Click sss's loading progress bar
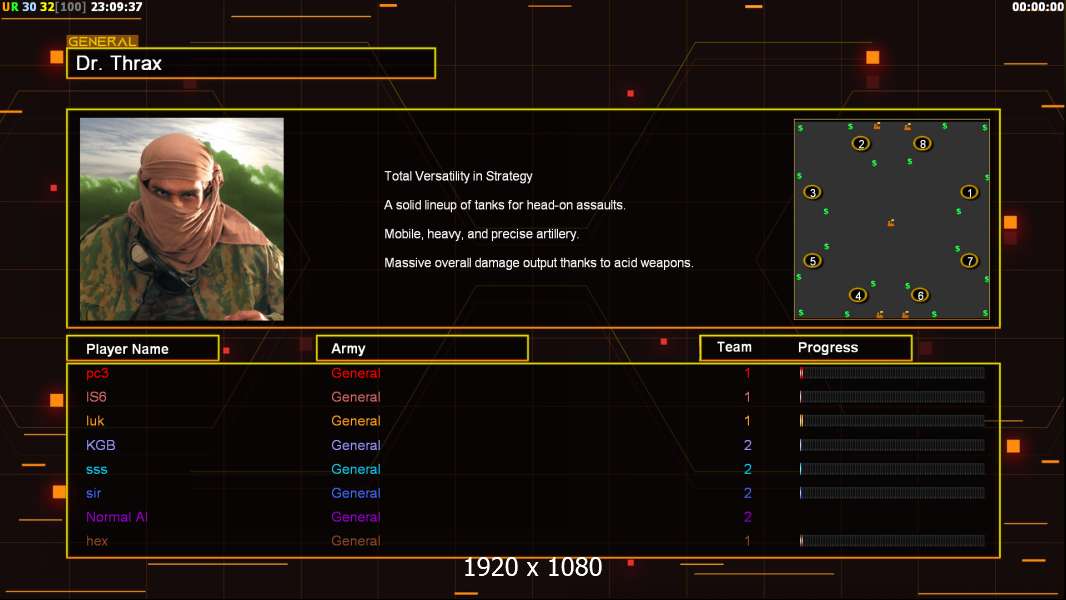1066x600 pixels. [892, 469]
